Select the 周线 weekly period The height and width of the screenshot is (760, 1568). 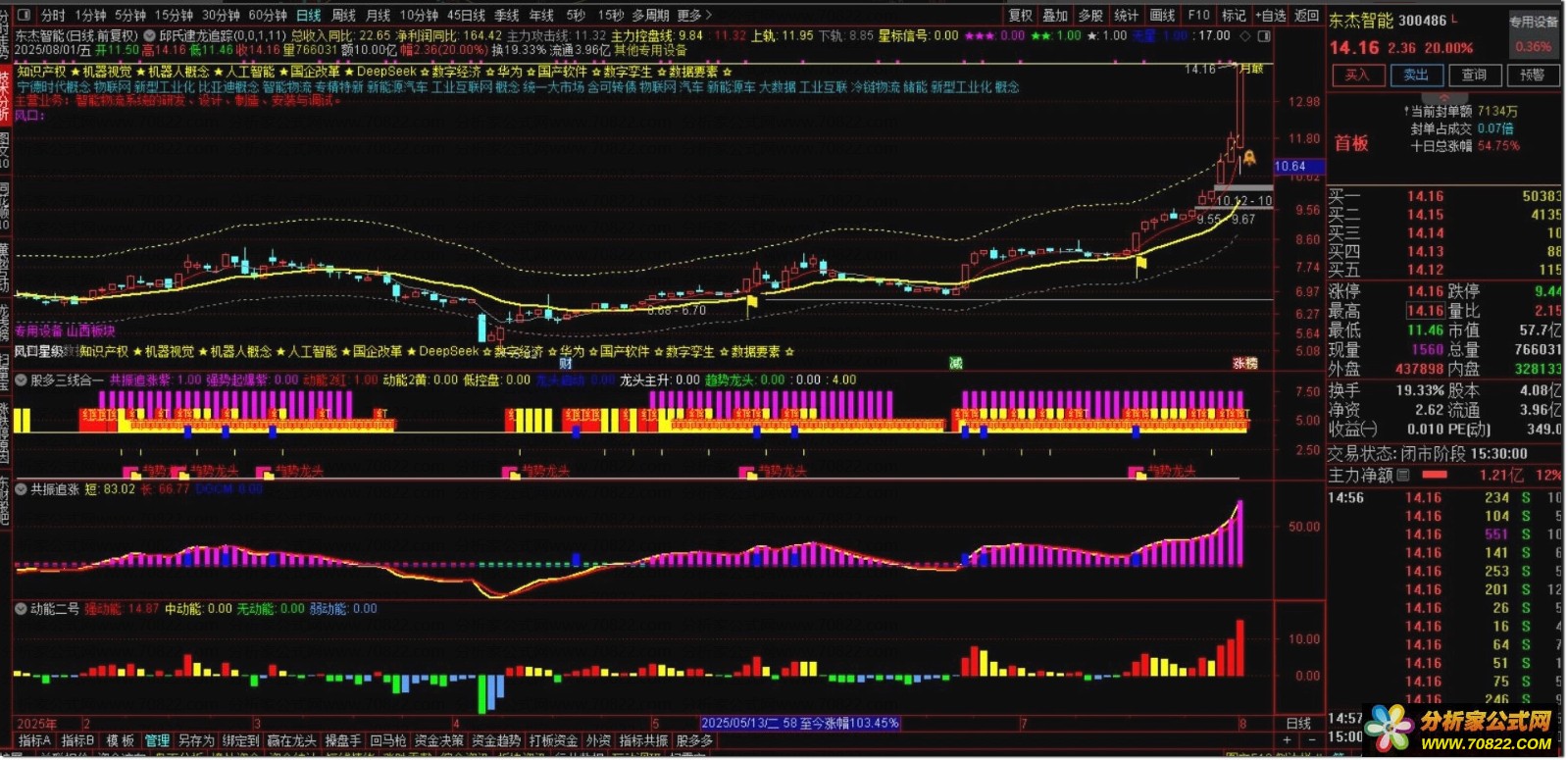(343, 15)
